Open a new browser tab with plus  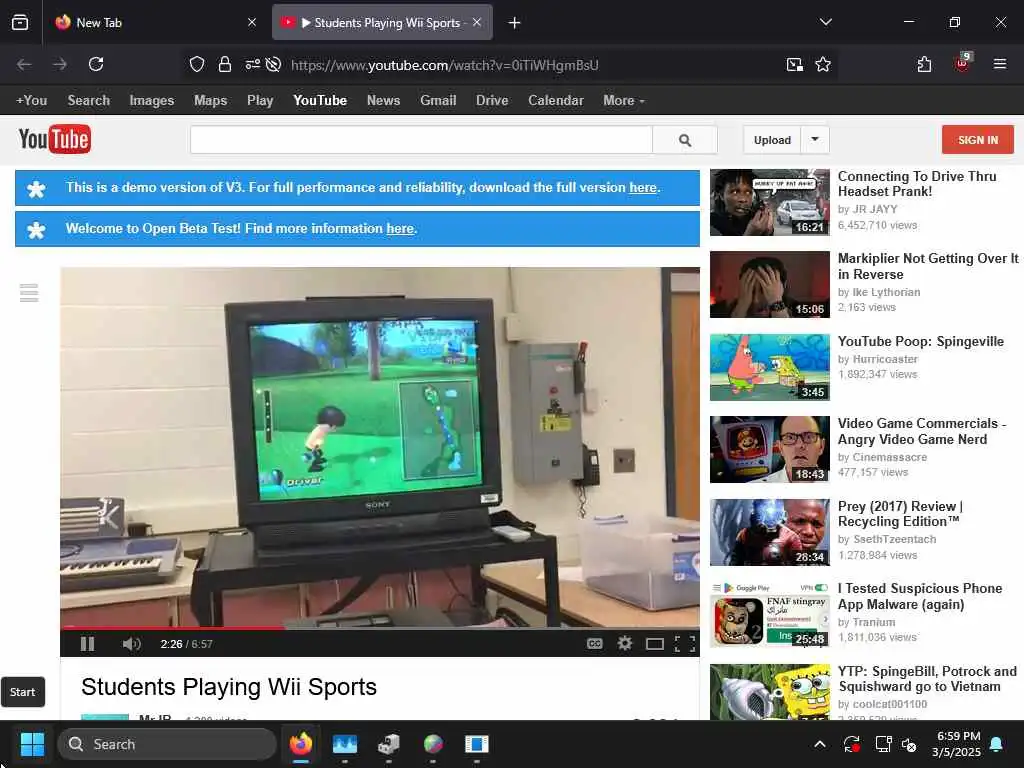515,23
